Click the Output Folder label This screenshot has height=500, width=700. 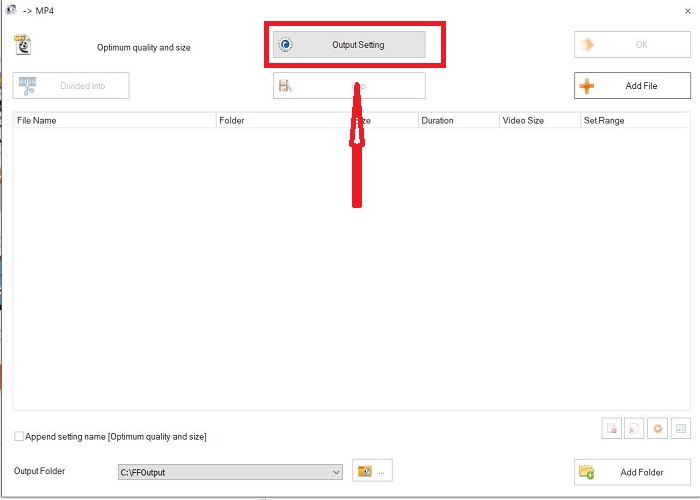(39, 471)
